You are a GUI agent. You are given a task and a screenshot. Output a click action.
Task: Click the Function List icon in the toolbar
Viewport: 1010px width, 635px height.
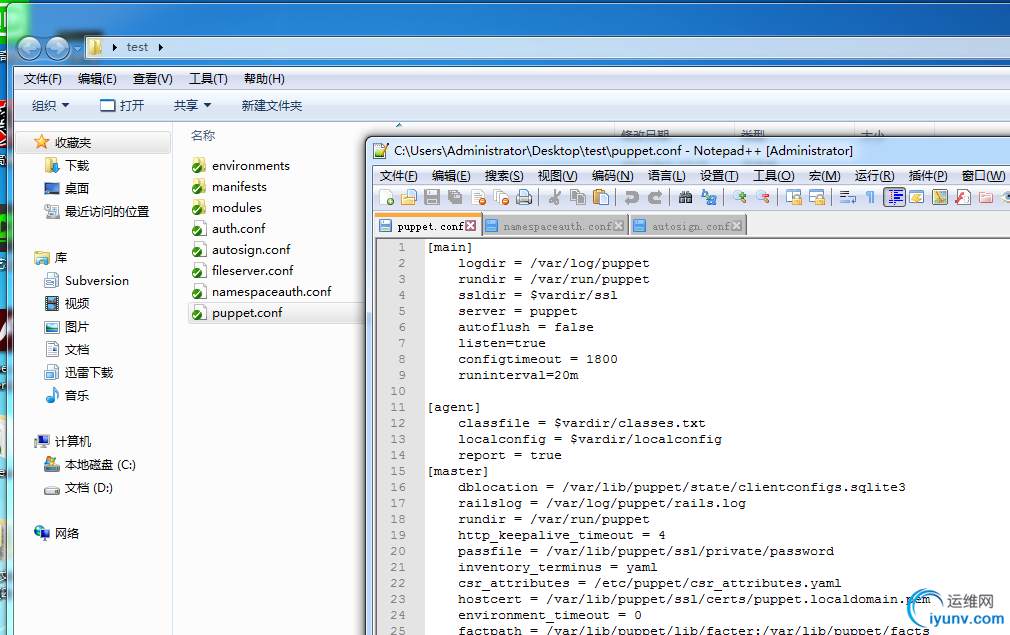point(963,198)
